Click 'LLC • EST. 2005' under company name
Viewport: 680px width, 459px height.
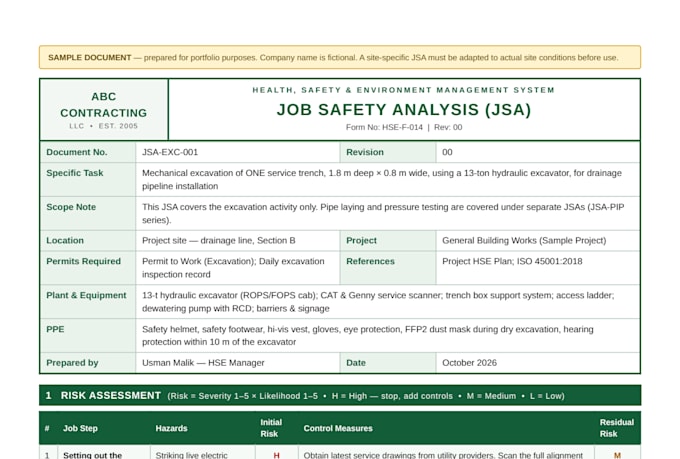[104, 126]
